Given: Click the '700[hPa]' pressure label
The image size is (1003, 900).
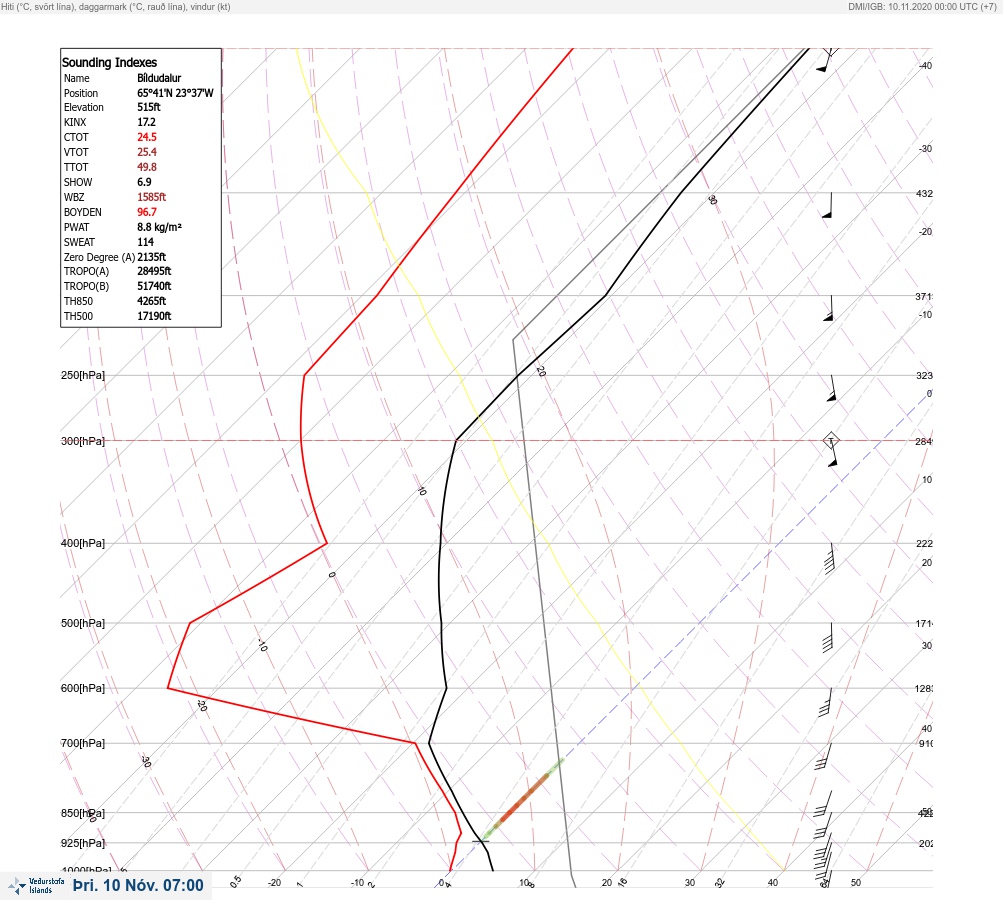Looking at the screenshot, I should coord(83,743).
